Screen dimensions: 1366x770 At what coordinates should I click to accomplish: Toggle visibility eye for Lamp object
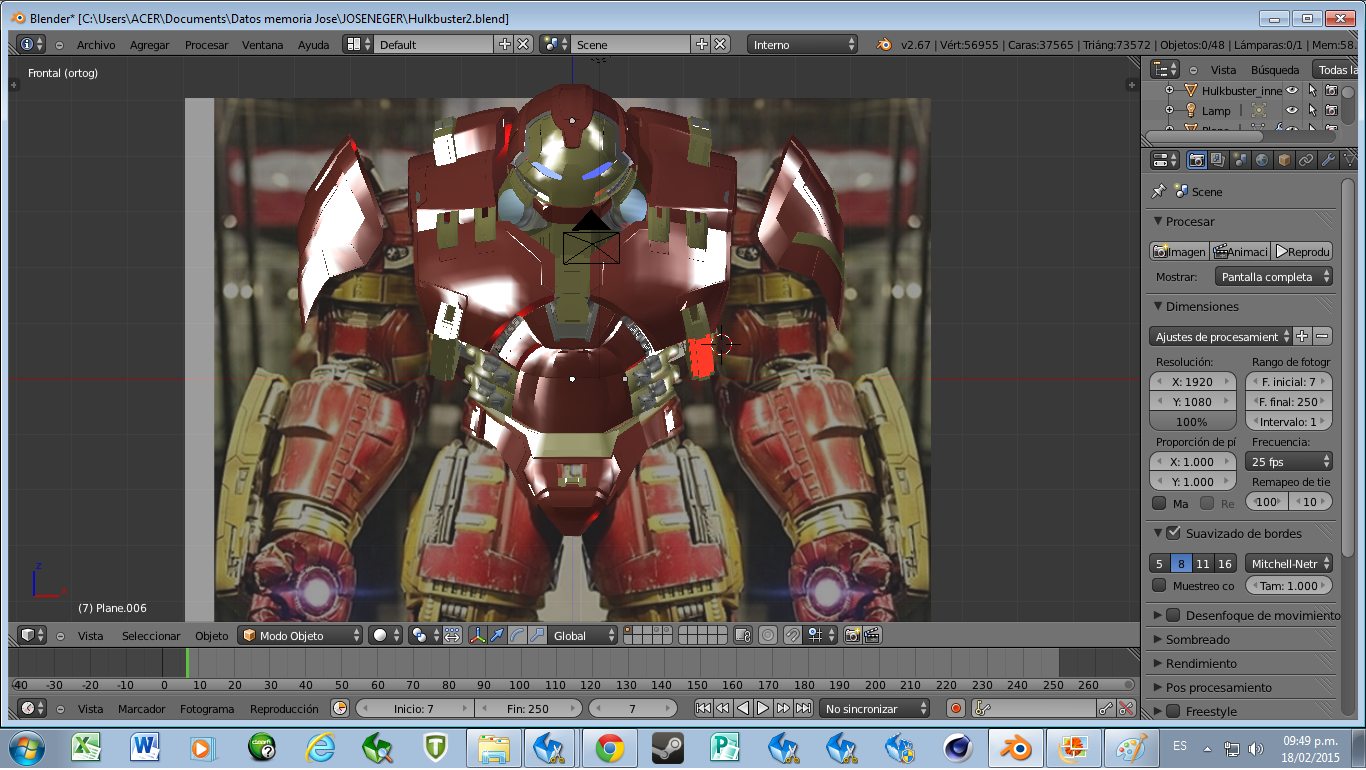[1292, 110]
